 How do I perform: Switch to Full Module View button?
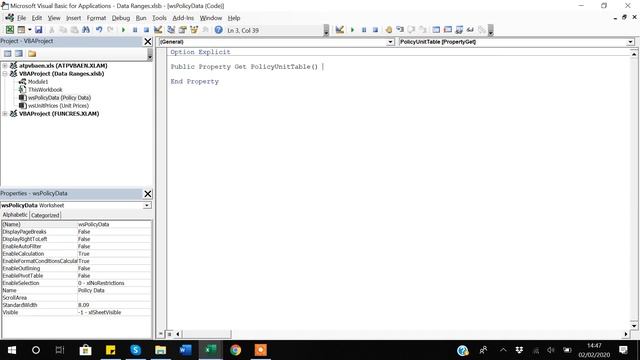tap(169, 334)
